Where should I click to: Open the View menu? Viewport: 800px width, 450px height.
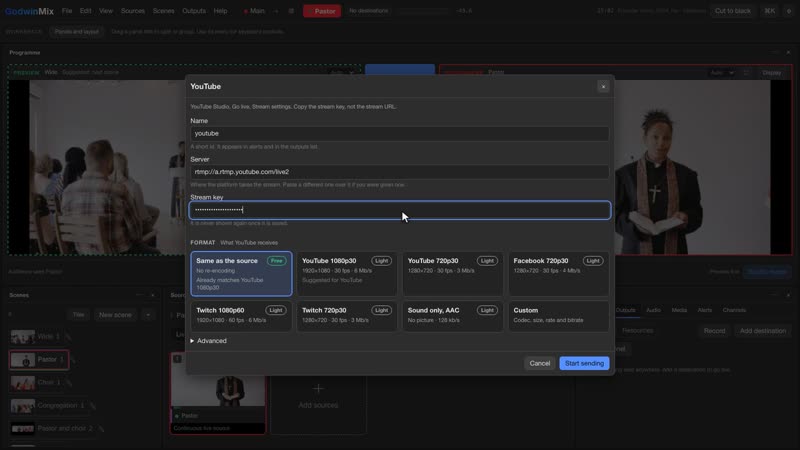point(106,11)
